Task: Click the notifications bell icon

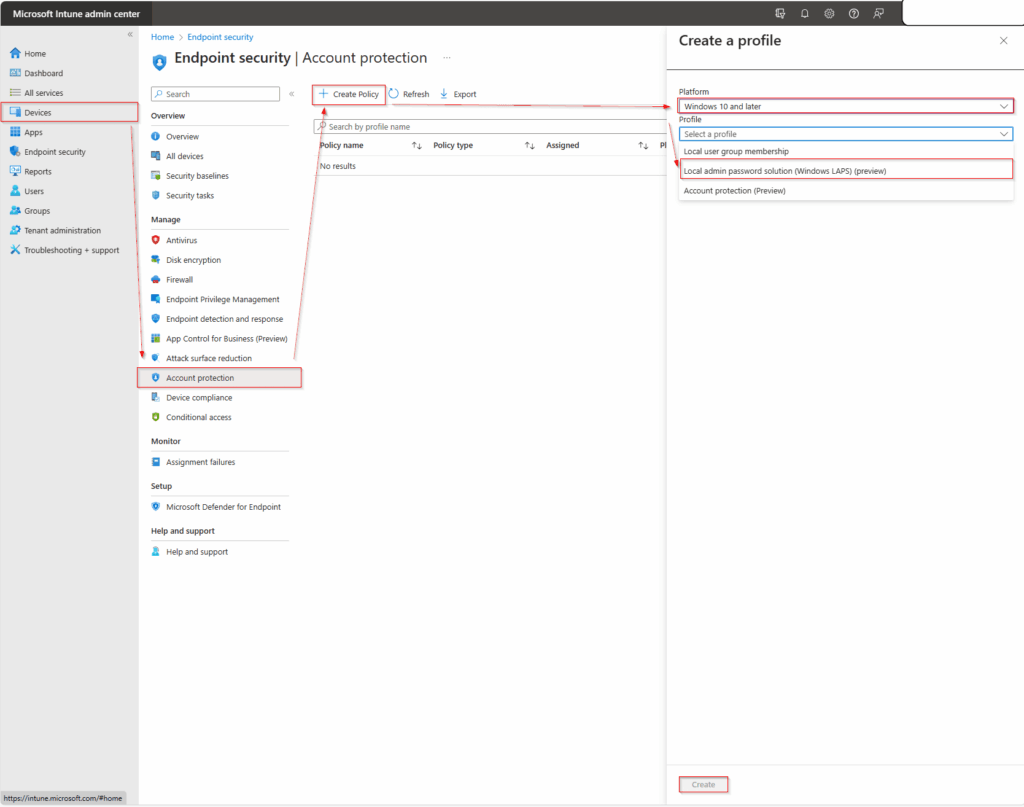Action: (805, 14)
